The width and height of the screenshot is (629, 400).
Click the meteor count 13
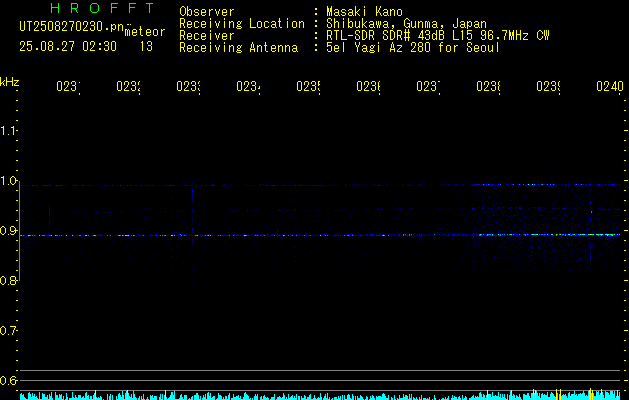point(146,47)
